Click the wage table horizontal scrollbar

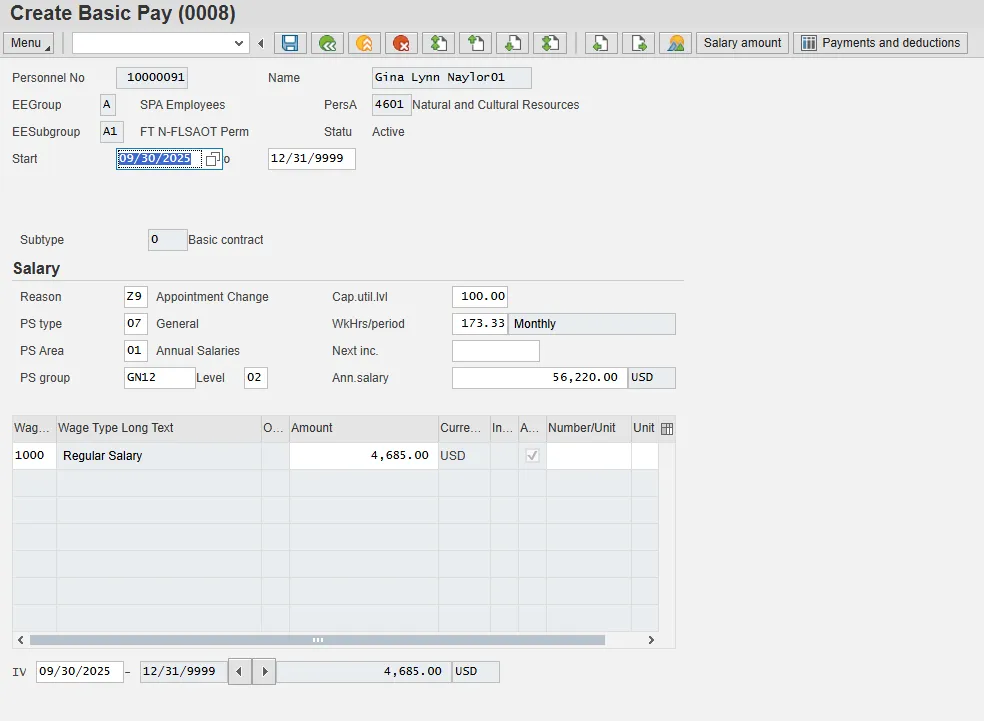pos(317,640)
